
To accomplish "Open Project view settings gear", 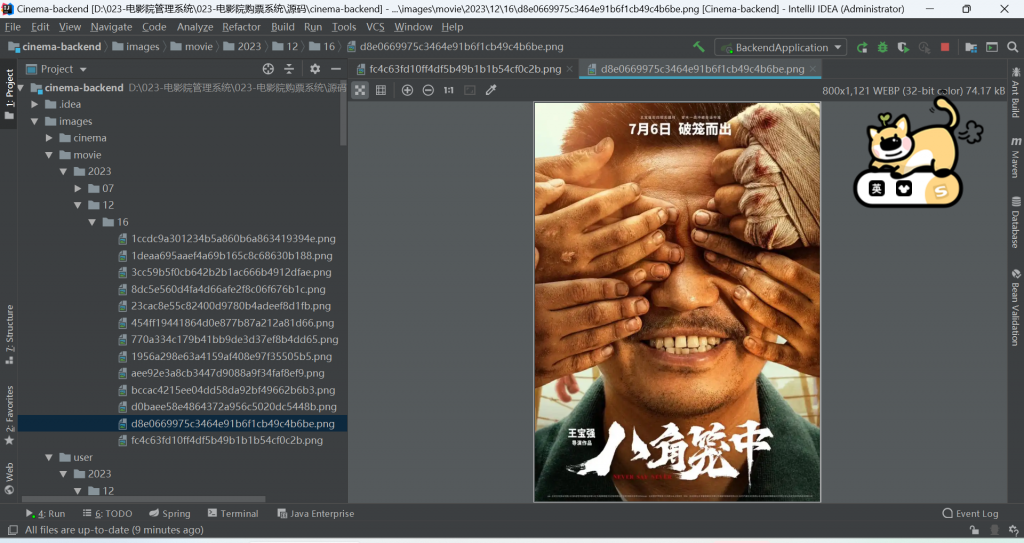I will (x=315, y=69).
